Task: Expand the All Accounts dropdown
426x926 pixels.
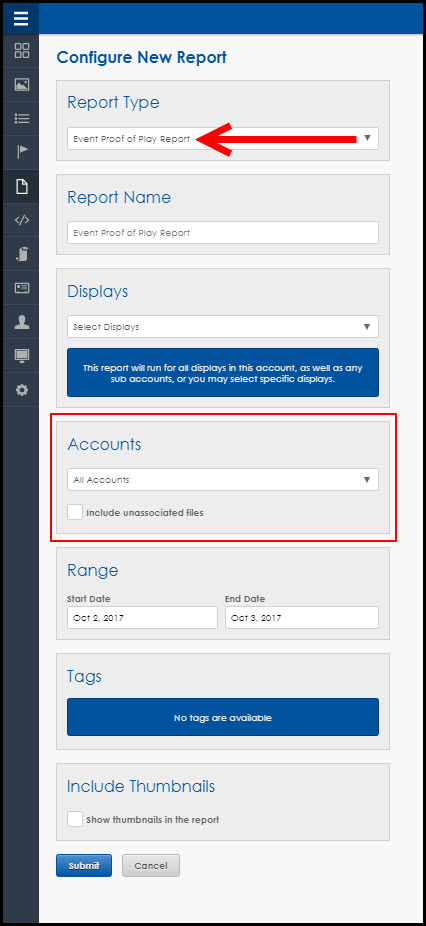Action: tap(223, 480)
